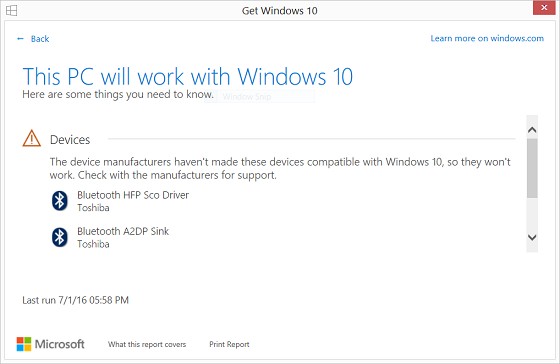Click the scrollbar thumb in the report list
This screenshot has width=560, height=364.
click(x=532, y=168)
